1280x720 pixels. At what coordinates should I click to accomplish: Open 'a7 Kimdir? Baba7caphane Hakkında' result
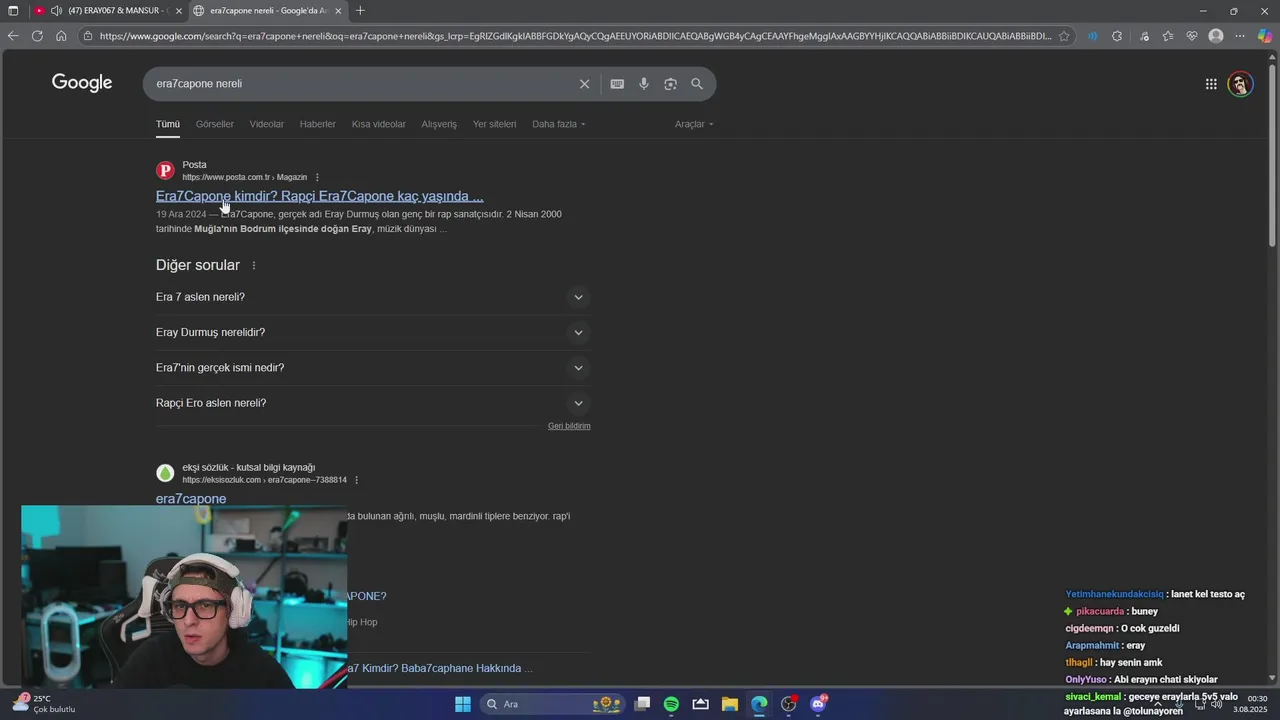click(440, 668)
